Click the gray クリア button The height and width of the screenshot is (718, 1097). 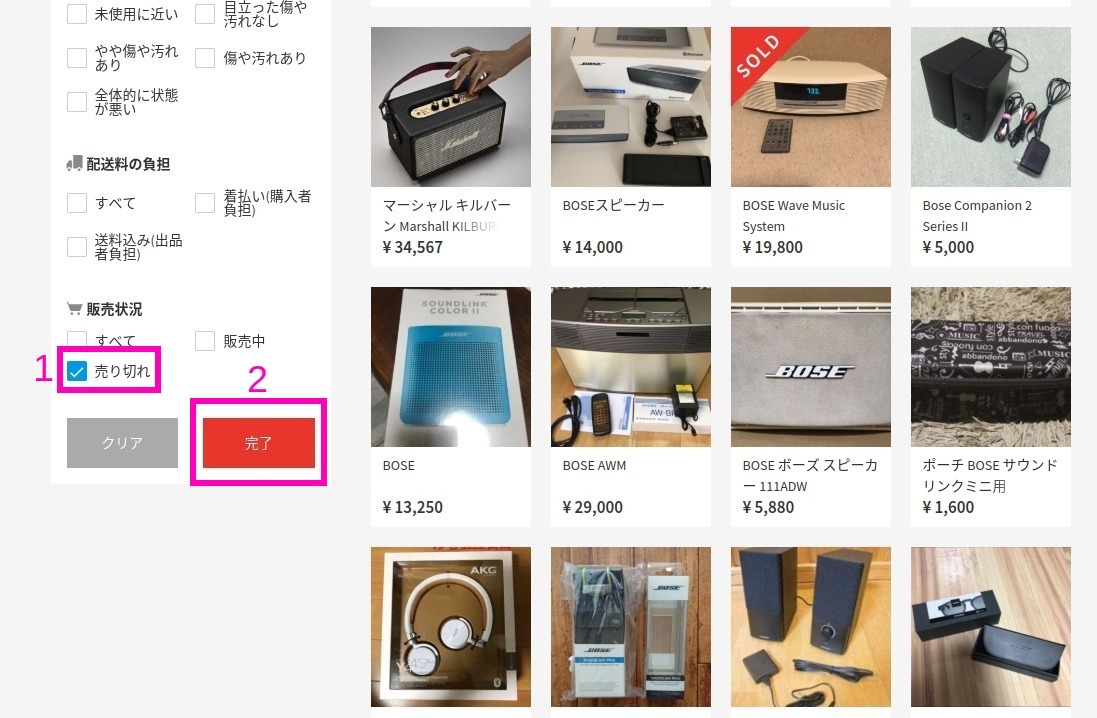pyautogui.click(x=122, y=443)
